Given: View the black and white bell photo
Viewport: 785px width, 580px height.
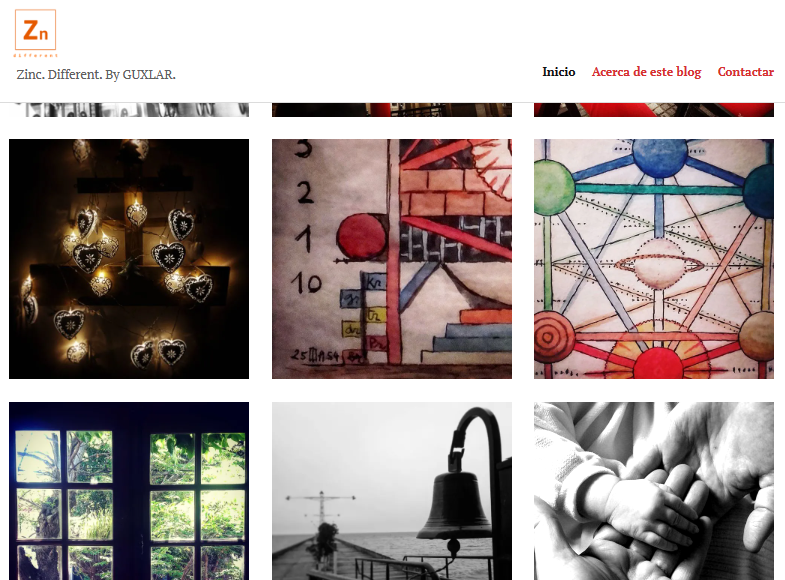Looking at the screenshot, I should (391, 491).
